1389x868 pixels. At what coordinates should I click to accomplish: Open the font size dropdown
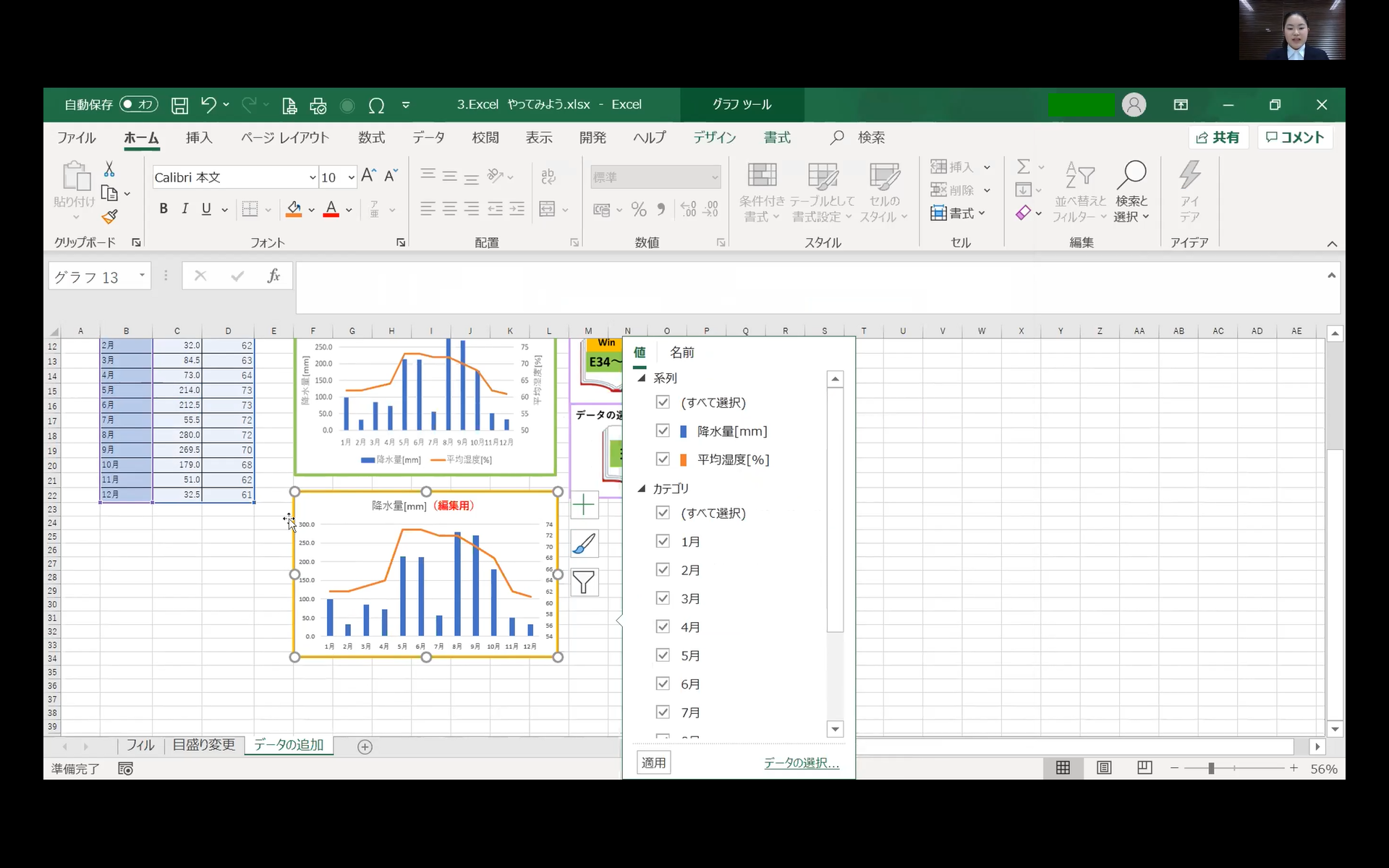click(x=351, y=177)
